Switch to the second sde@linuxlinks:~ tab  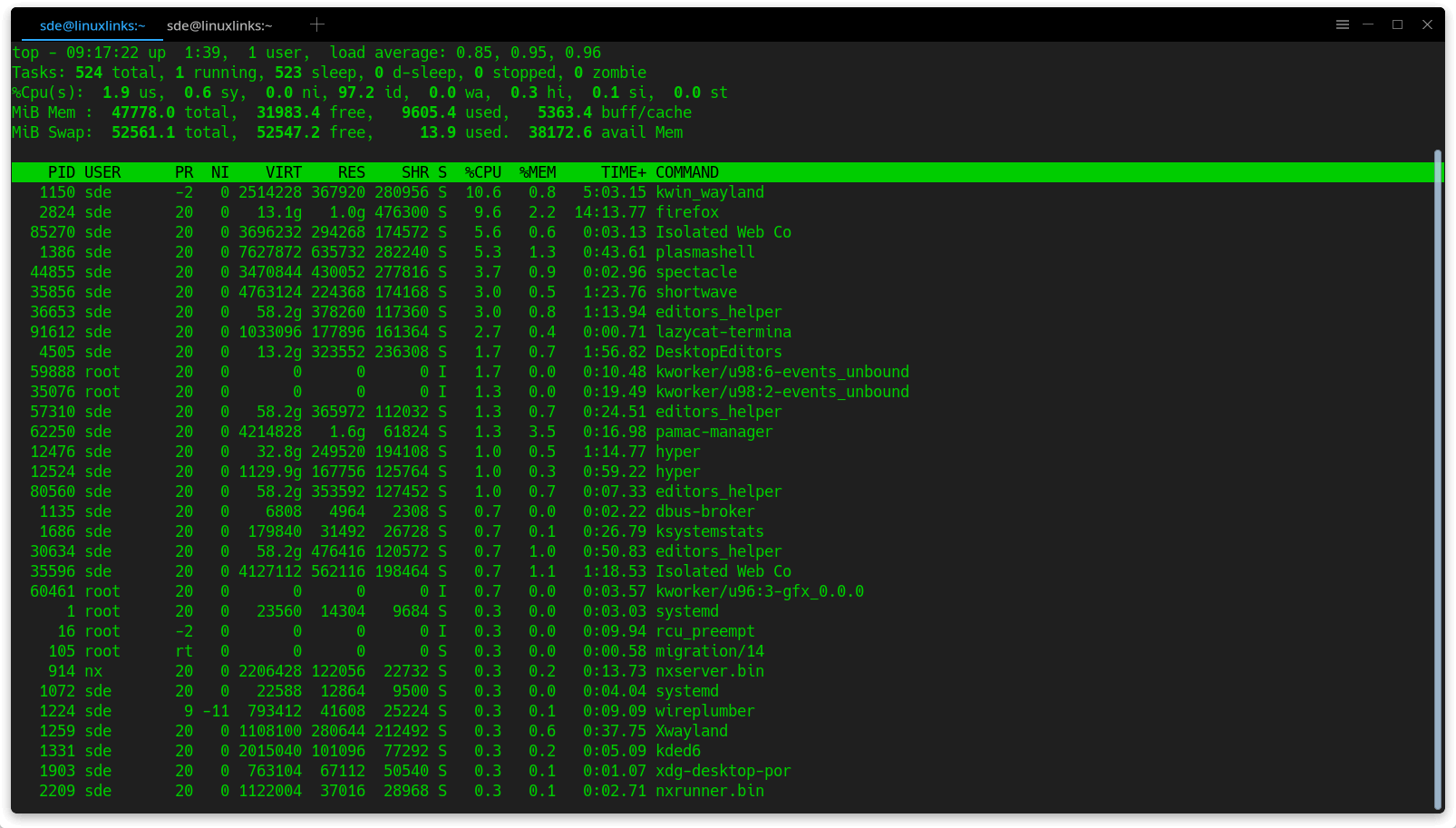point(218,25)
